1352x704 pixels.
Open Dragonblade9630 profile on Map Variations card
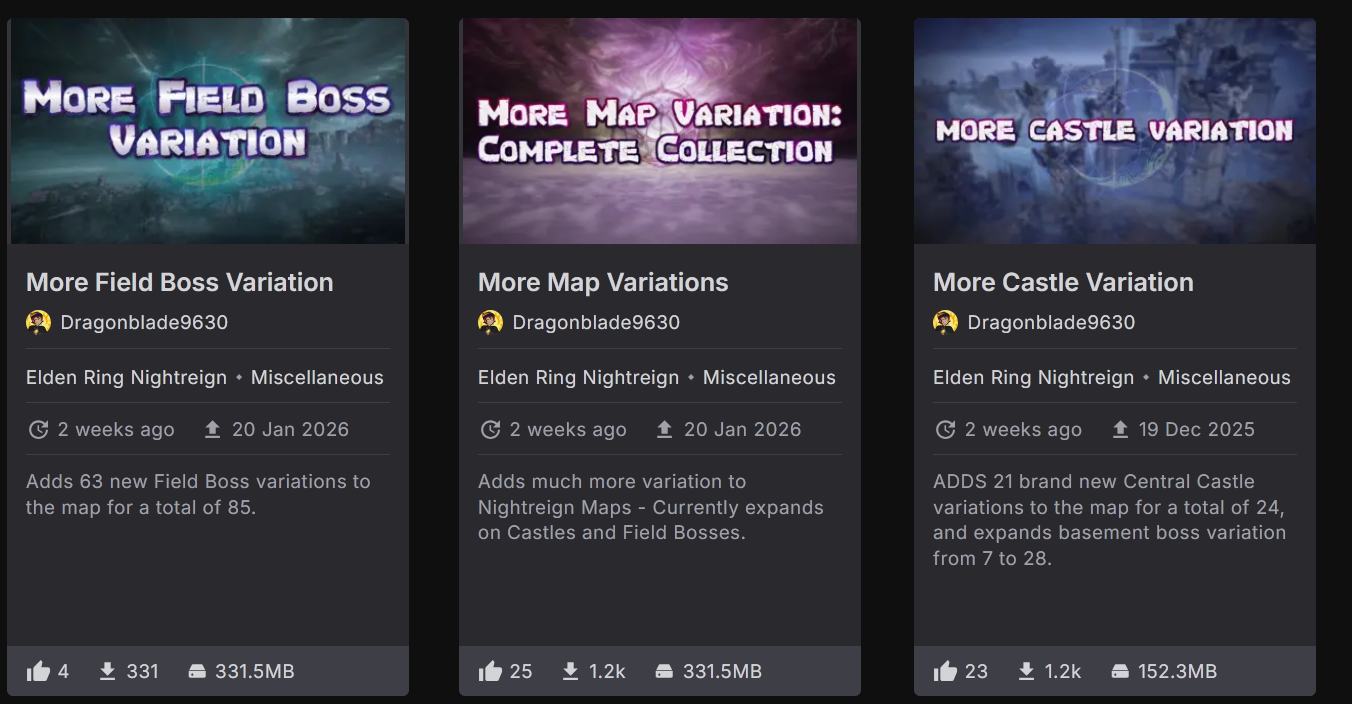tap(596, 322)
